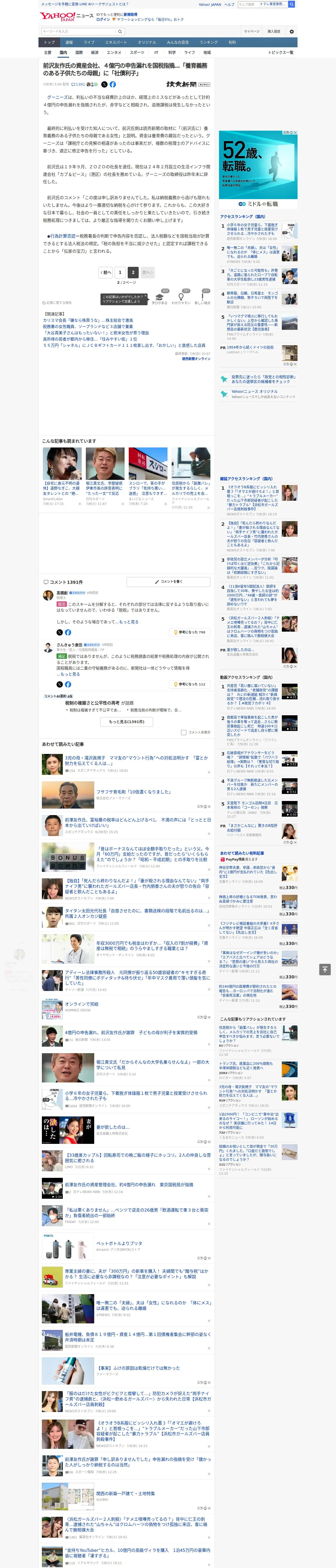The image size is (336, 1568).
Task: Open comment count 1391 beside the date
Action: [78, 85]
